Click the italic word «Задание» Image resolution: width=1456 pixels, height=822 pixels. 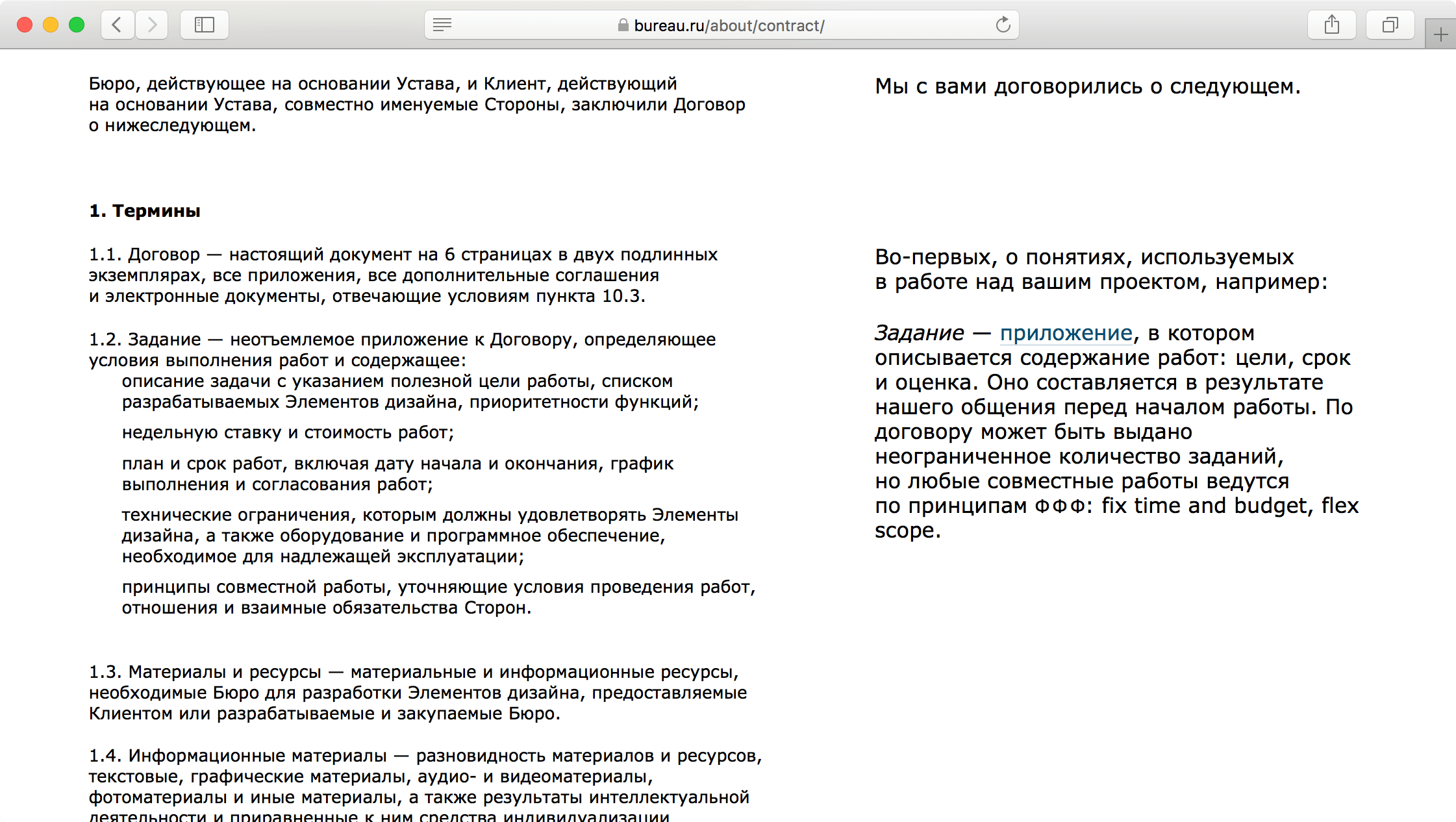(x=919, y=333)
